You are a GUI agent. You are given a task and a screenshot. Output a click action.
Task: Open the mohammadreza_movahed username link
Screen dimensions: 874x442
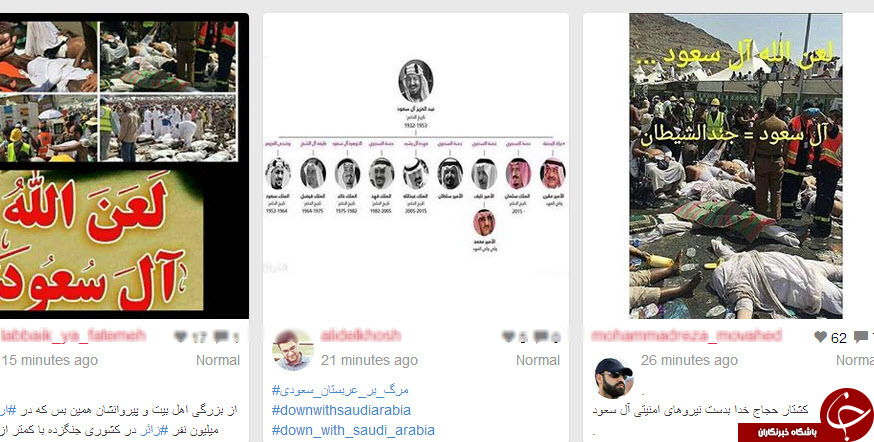tap(686, 336)
